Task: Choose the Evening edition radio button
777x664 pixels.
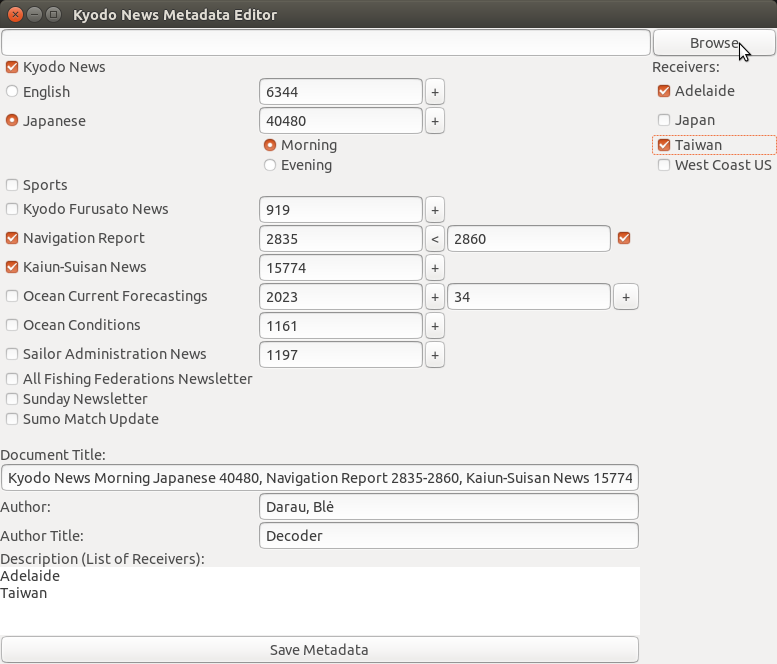Action: (270, 165)
